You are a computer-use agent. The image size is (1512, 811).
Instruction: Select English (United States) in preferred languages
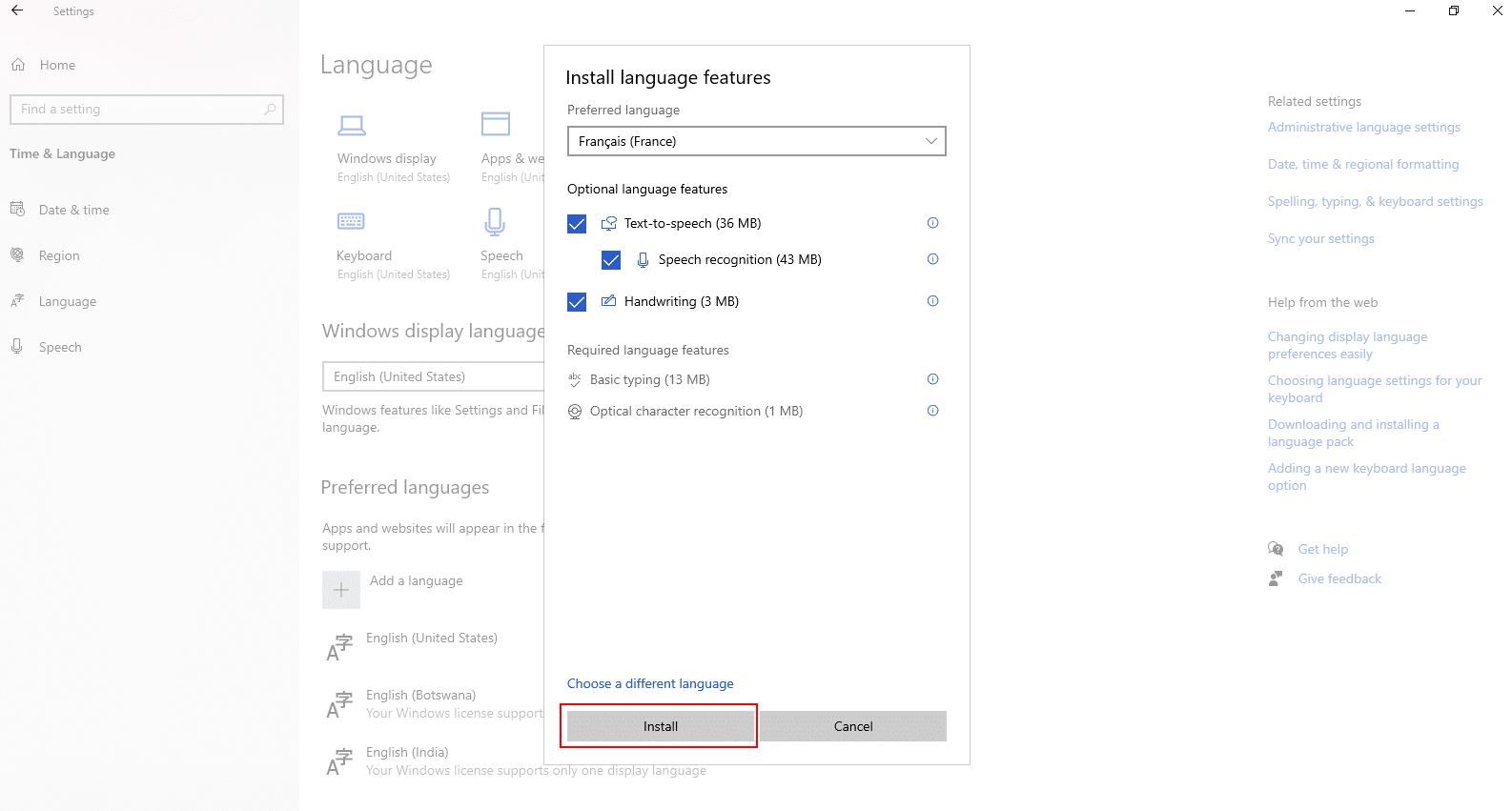[x=432, y=638]
